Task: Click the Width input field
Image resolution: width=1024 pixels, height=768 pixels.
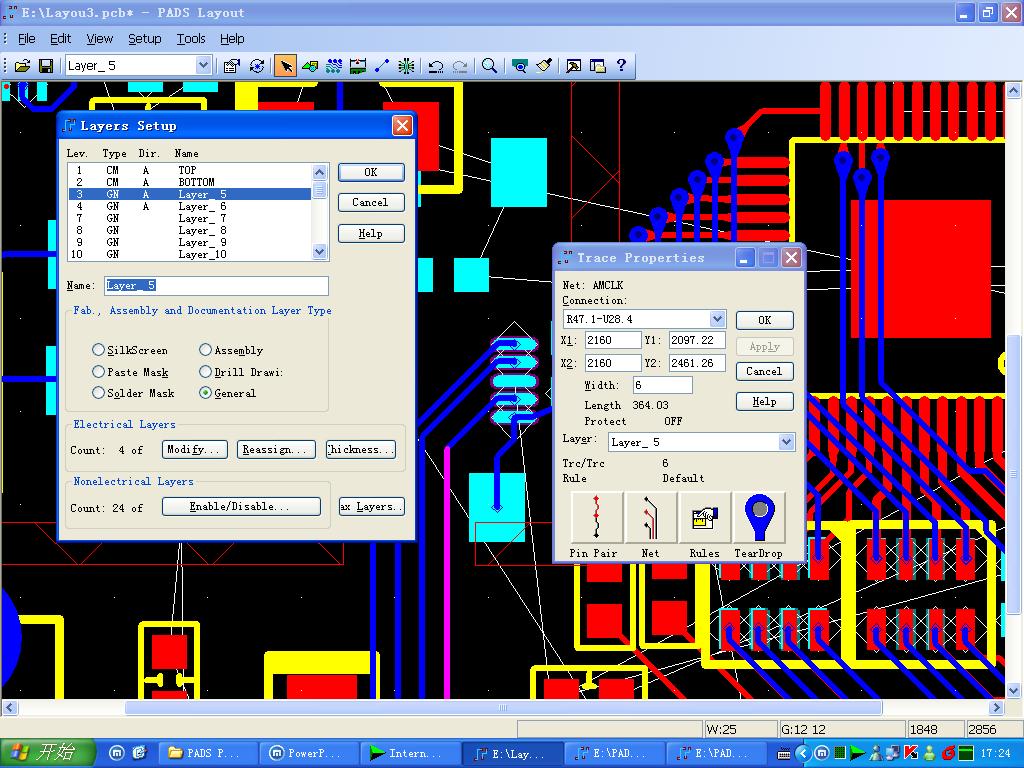Action: 662,385
